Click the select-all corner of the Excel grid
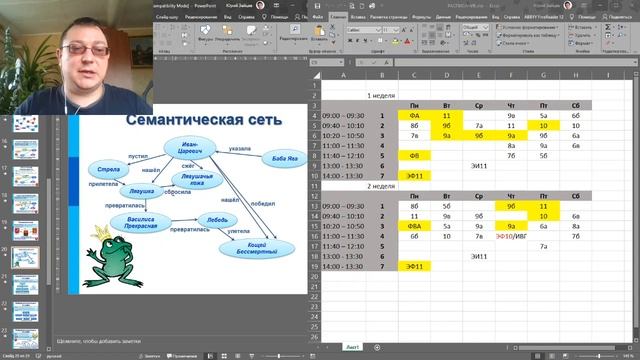The image size is (640, 360). coord(316,75)
